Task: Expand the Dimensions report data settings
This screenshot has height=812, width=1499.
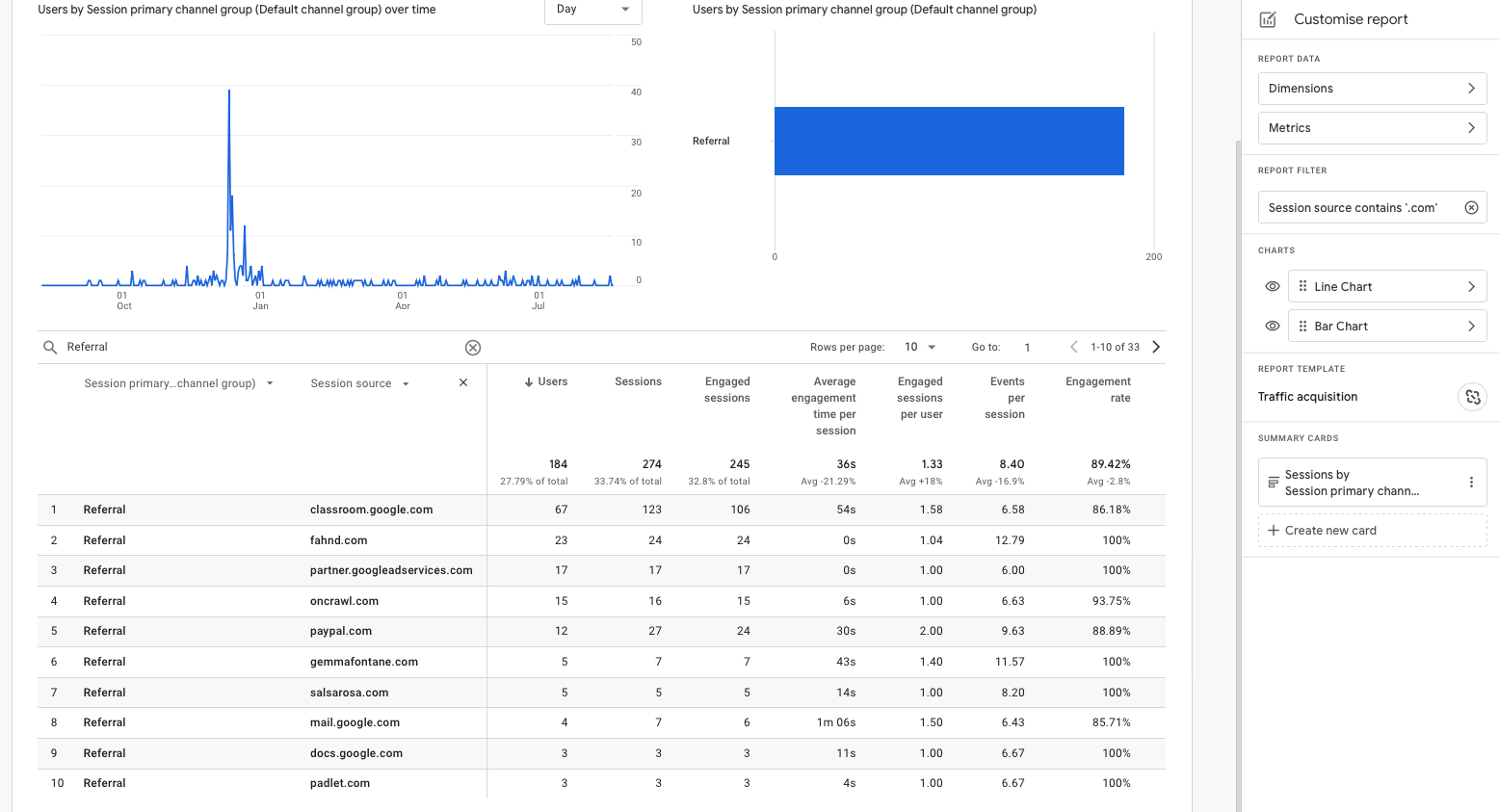Action: coord(1372,88)
